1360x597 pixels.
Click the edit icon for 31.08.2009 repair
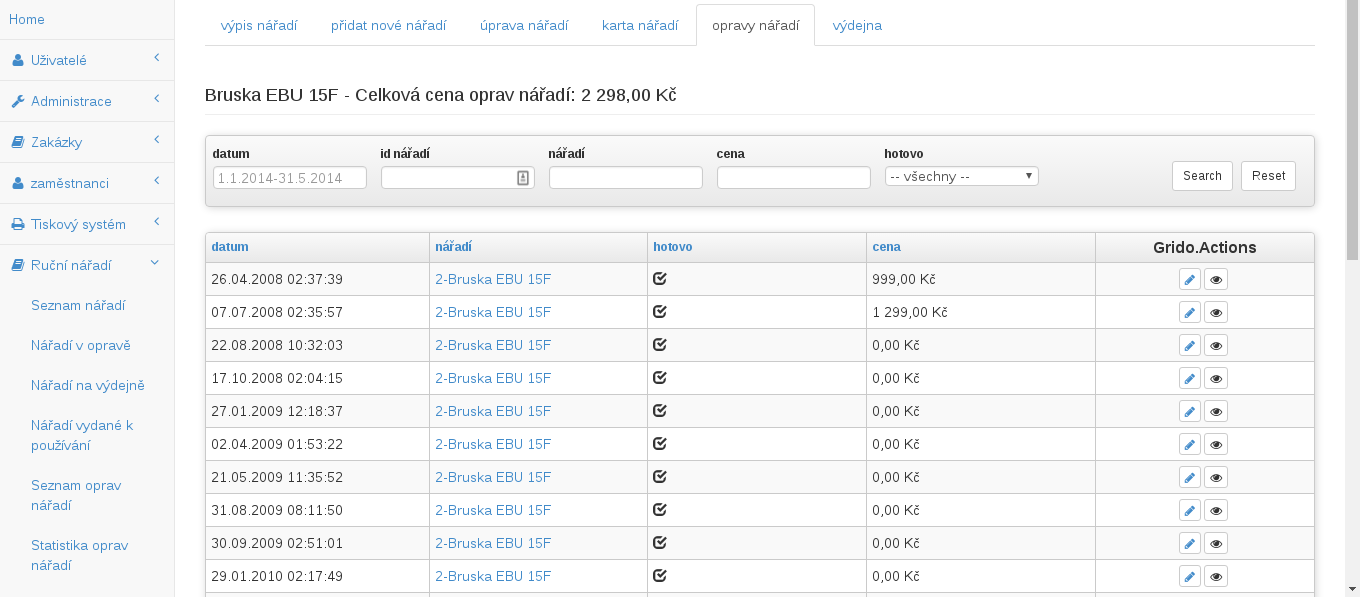(x=1189, y=511)
